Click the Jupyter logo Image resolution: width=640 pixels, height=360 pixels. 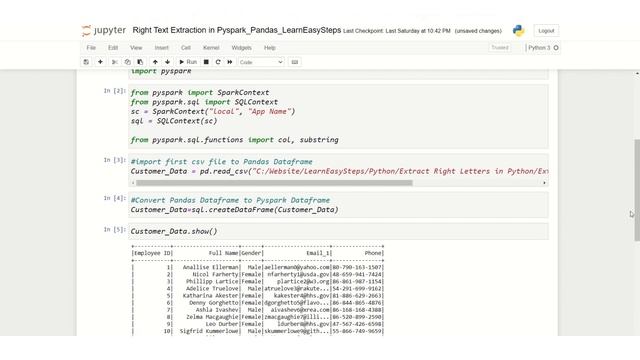104,31
